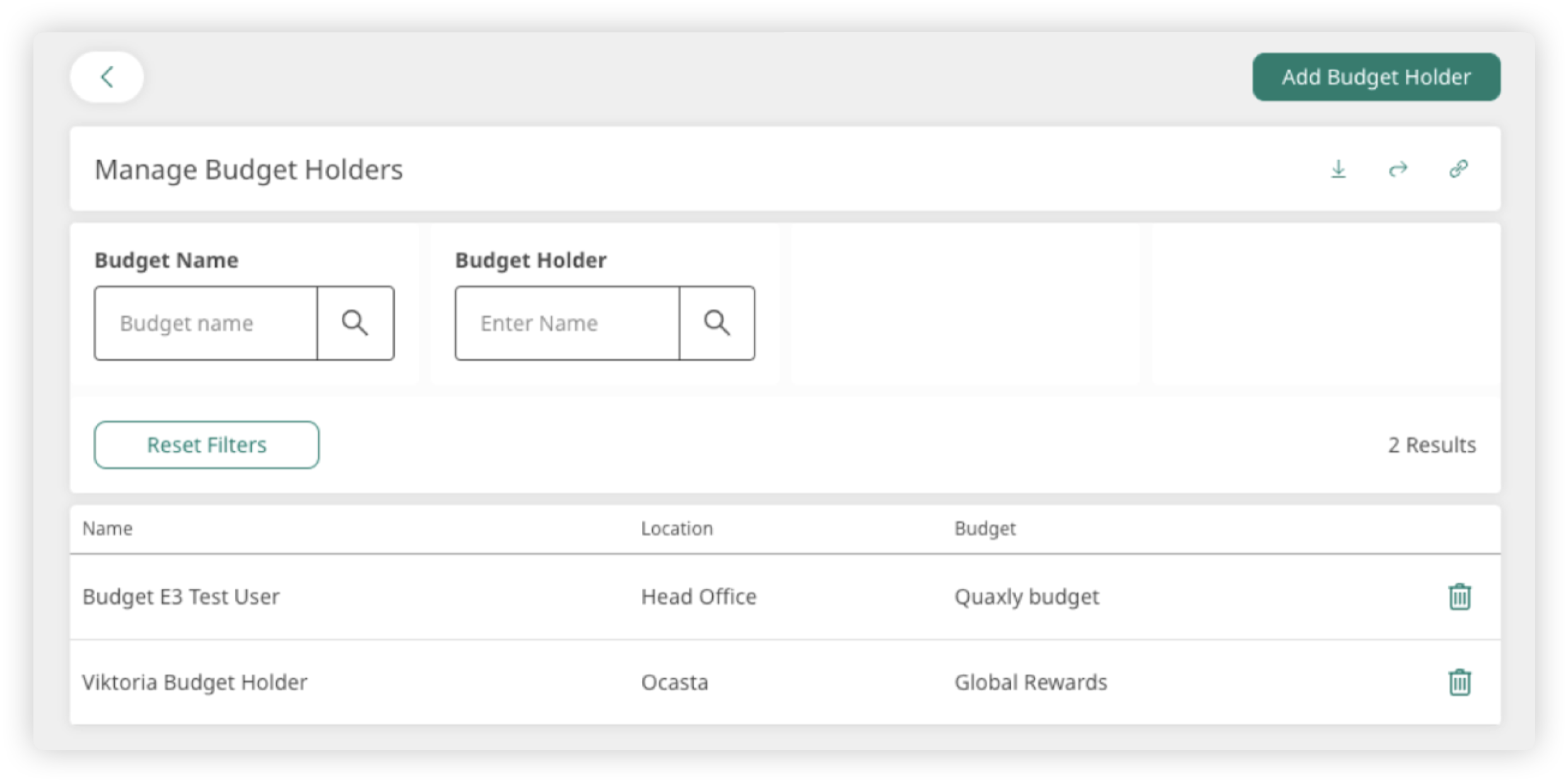Viewport: 1568px width, 783px height.
Task: Click the download icon
Action: pyautogui.click(x=1338, y=169)
